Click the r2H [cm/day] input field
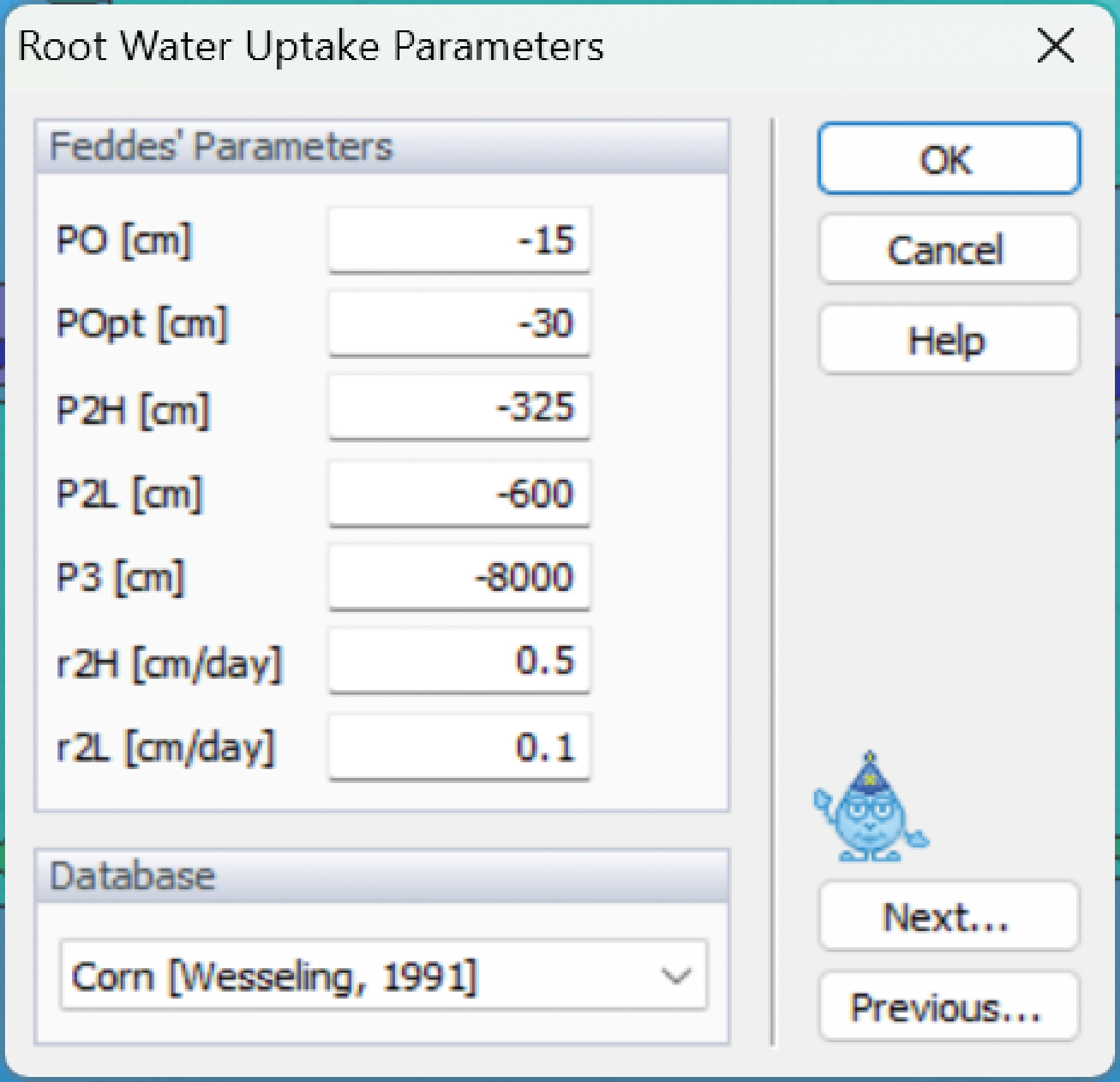The image size is (1120, 1082). click(x=460, y=661)
